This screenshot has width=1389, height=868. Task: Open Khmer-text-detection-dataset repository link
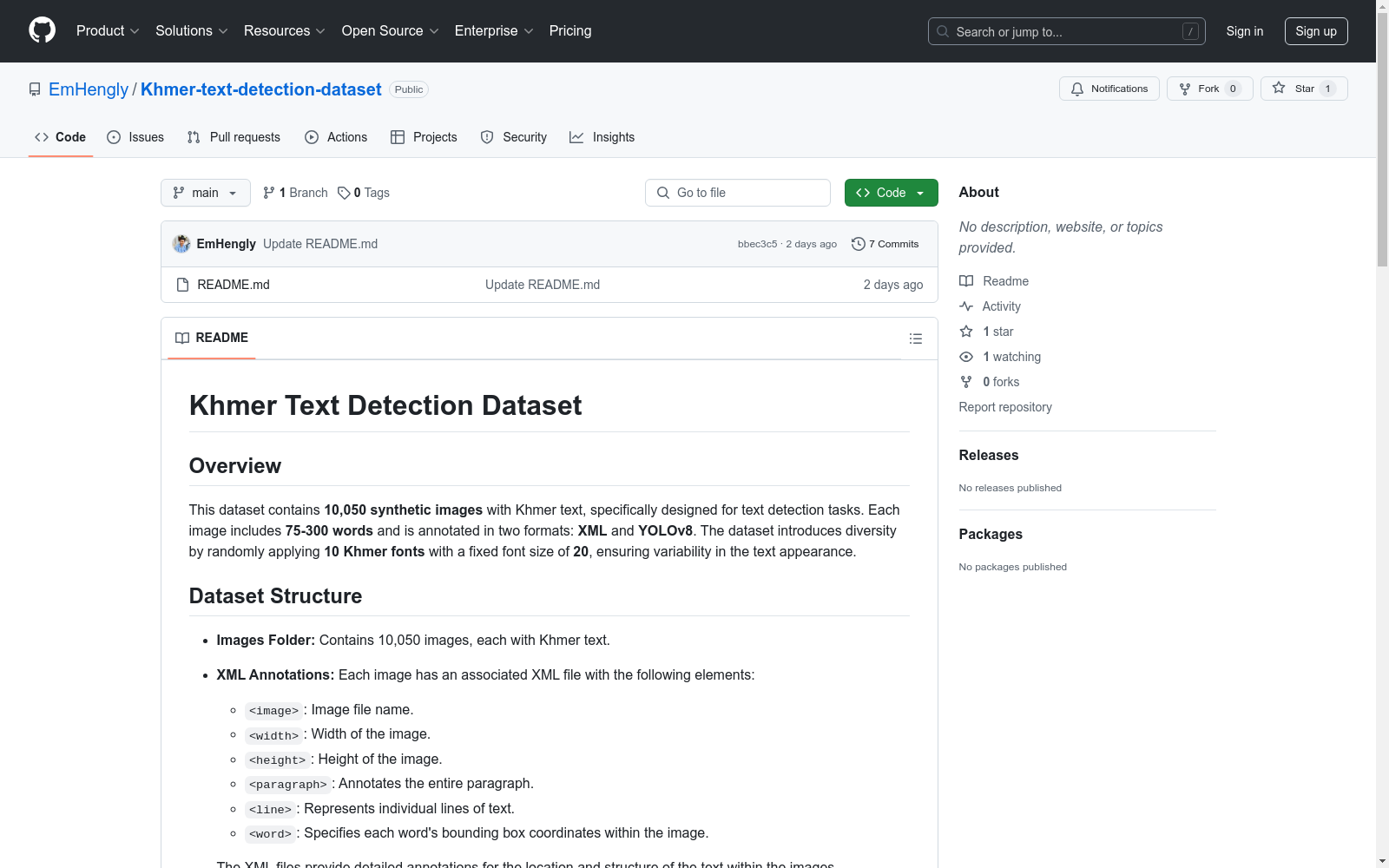261,89
